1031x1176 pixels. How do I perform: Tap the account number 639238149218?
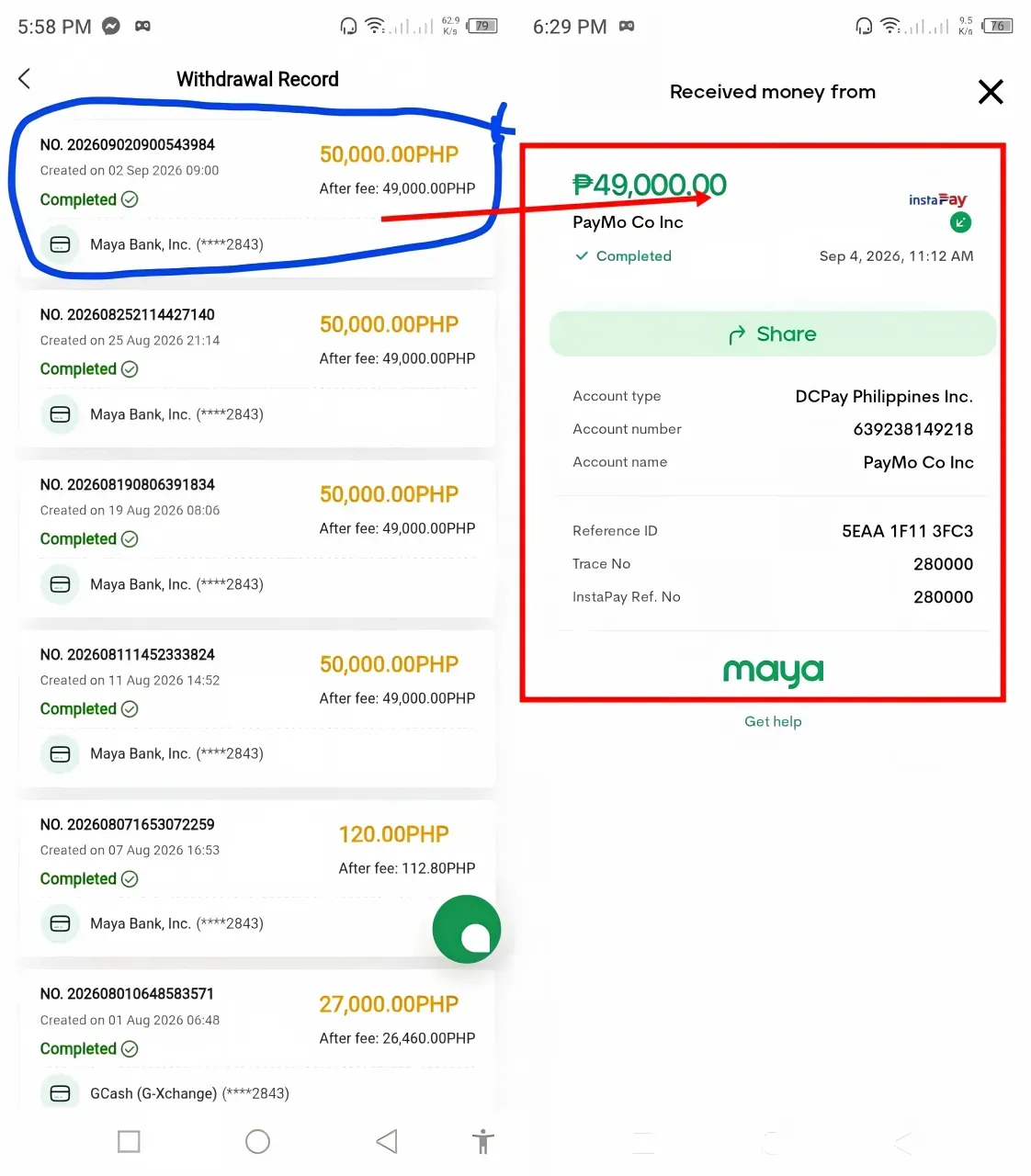[x=913, y=429]
